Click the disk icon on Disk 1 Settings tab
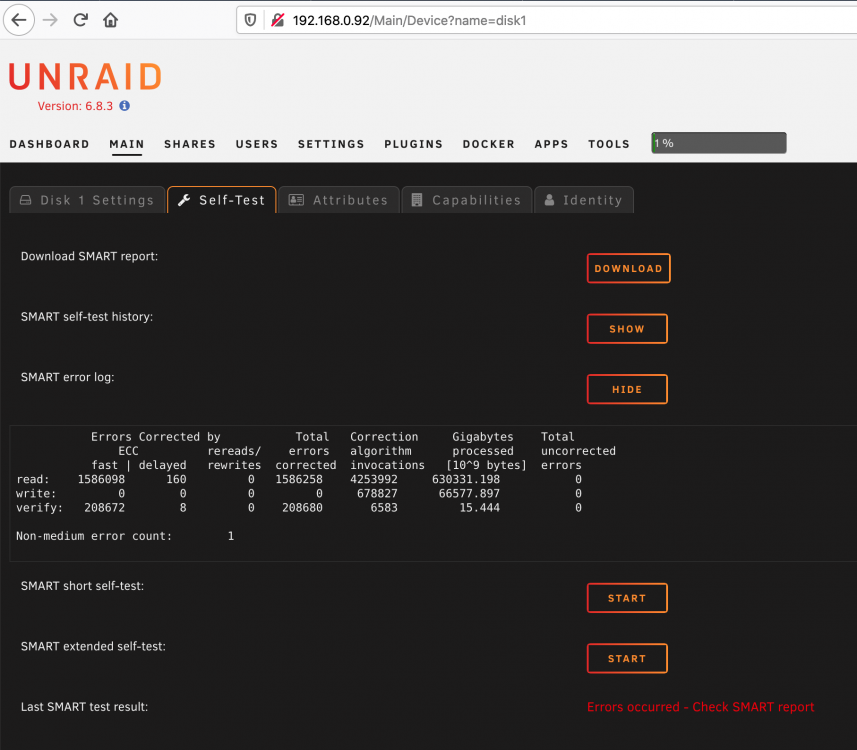The width and height of the screenshot is (857, 750). (26, 200)
